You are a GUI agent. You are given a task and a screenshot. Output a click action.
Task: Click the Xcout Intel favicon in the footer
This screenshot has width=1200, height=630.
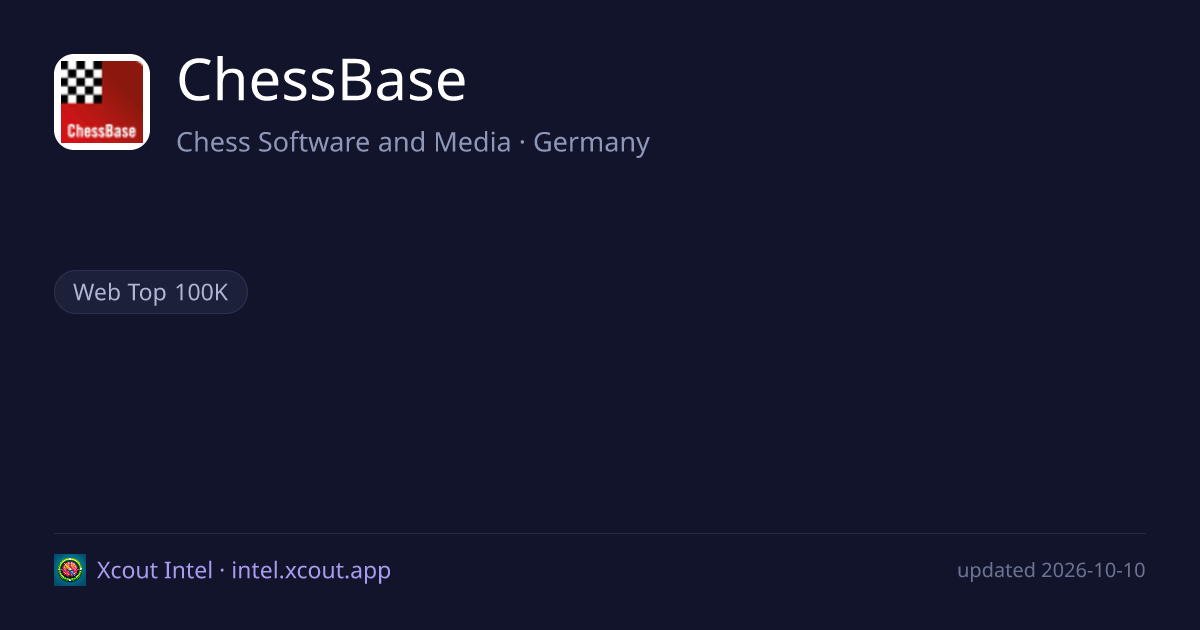click(x=70, y=570)
